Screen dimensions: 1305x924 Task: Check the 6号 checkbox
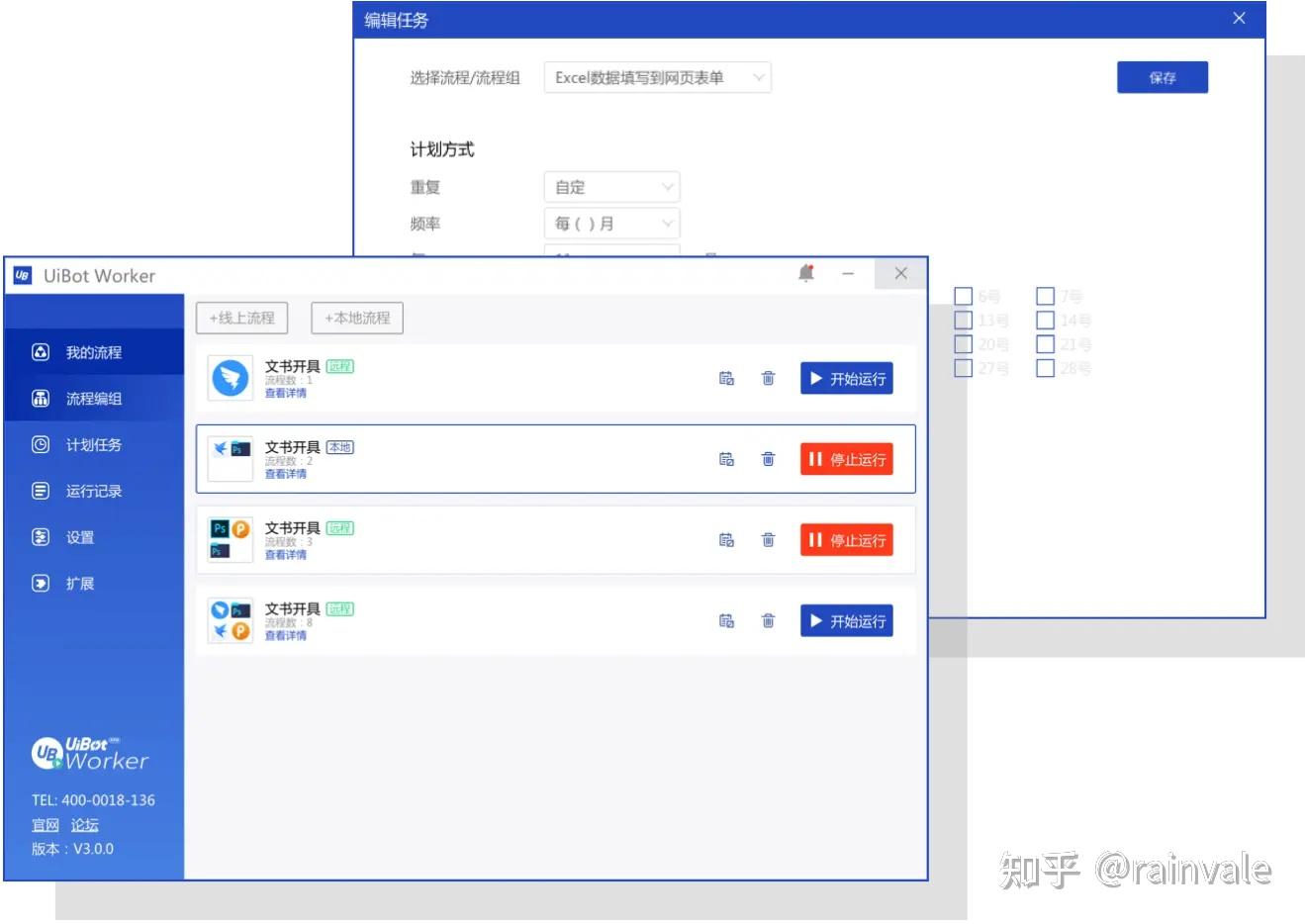(x=963, y=295)
